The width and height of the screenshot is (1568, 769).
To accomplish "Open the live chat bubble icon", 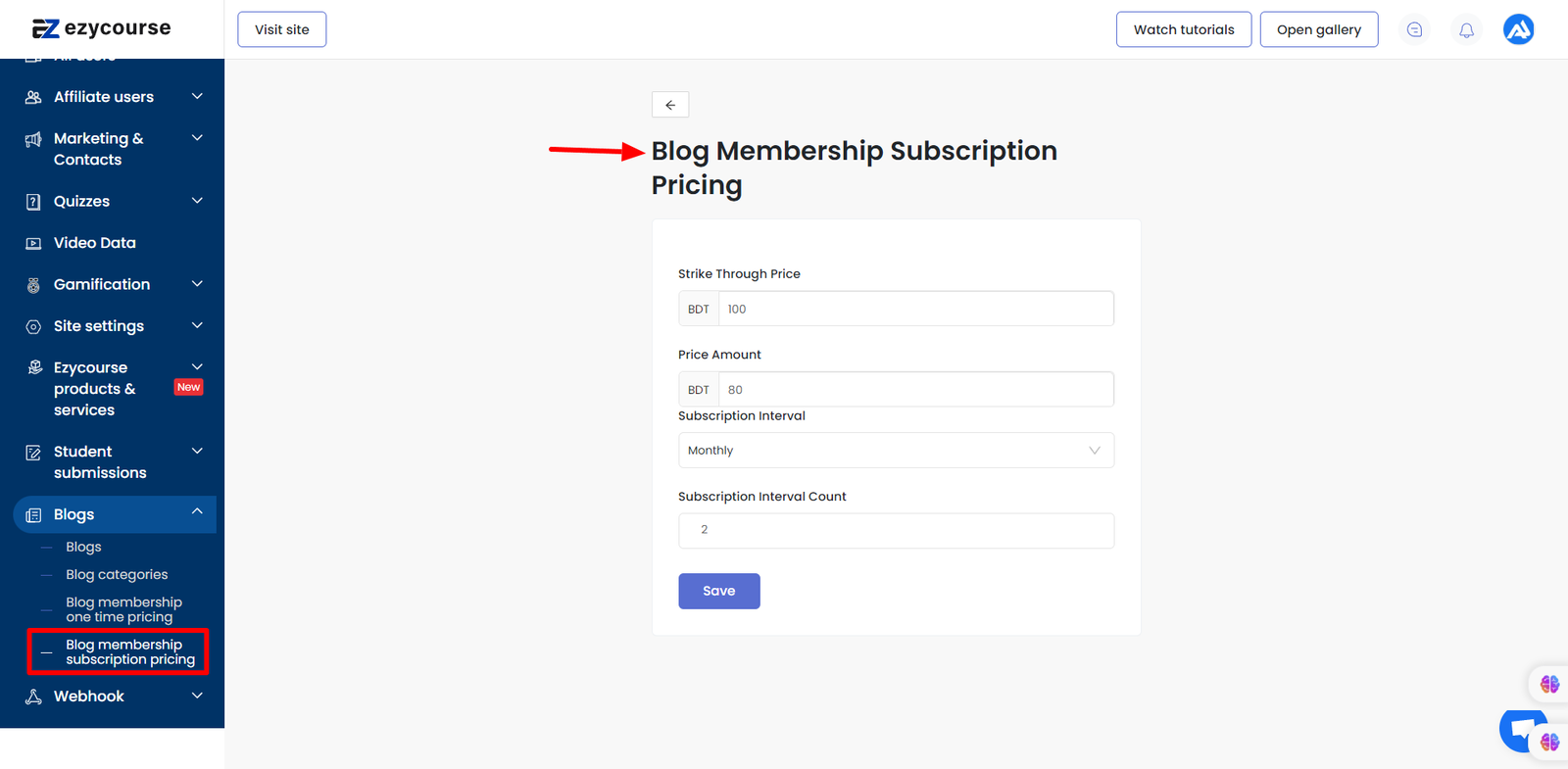I will click(x=1520, y=729).
